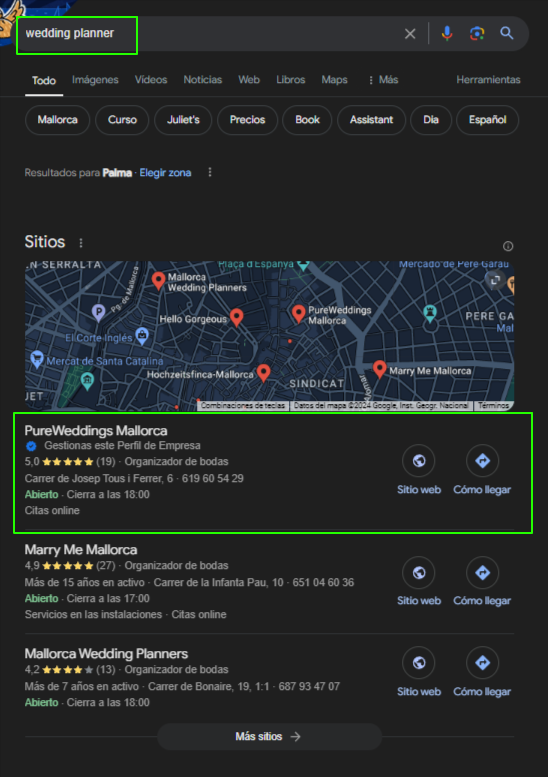Click phone number 619 60 54 29
This screenshot has width=548, height=777.
(x=213, y=479)
